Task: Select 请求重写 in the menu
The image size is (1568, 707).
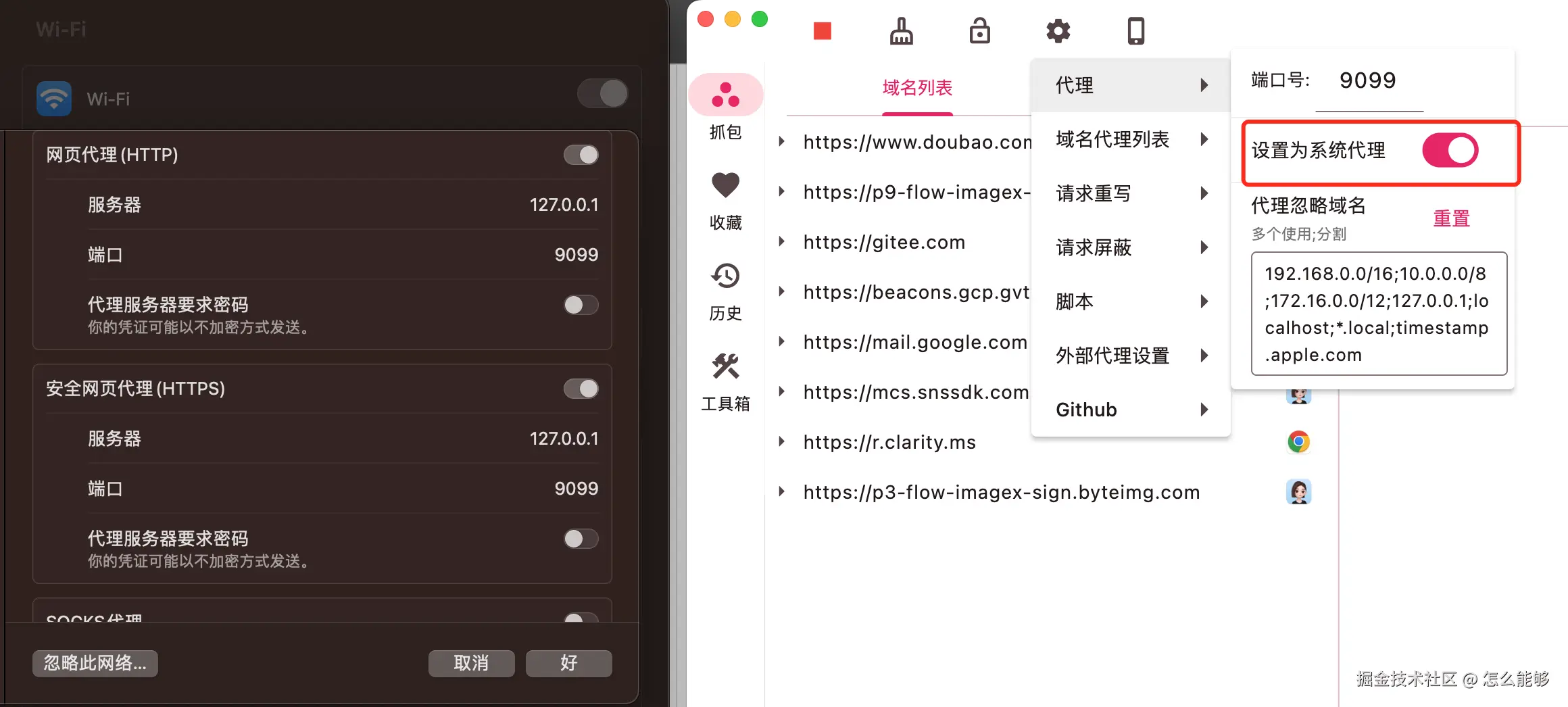Action: point(1094,193)
